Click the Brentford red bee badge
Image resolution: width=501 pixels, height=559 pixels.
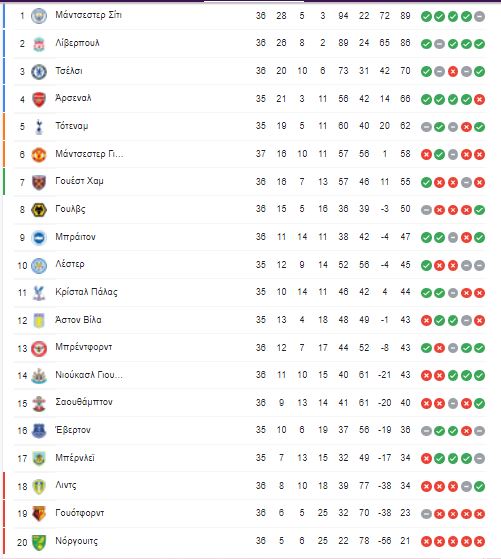click(39, 348)
